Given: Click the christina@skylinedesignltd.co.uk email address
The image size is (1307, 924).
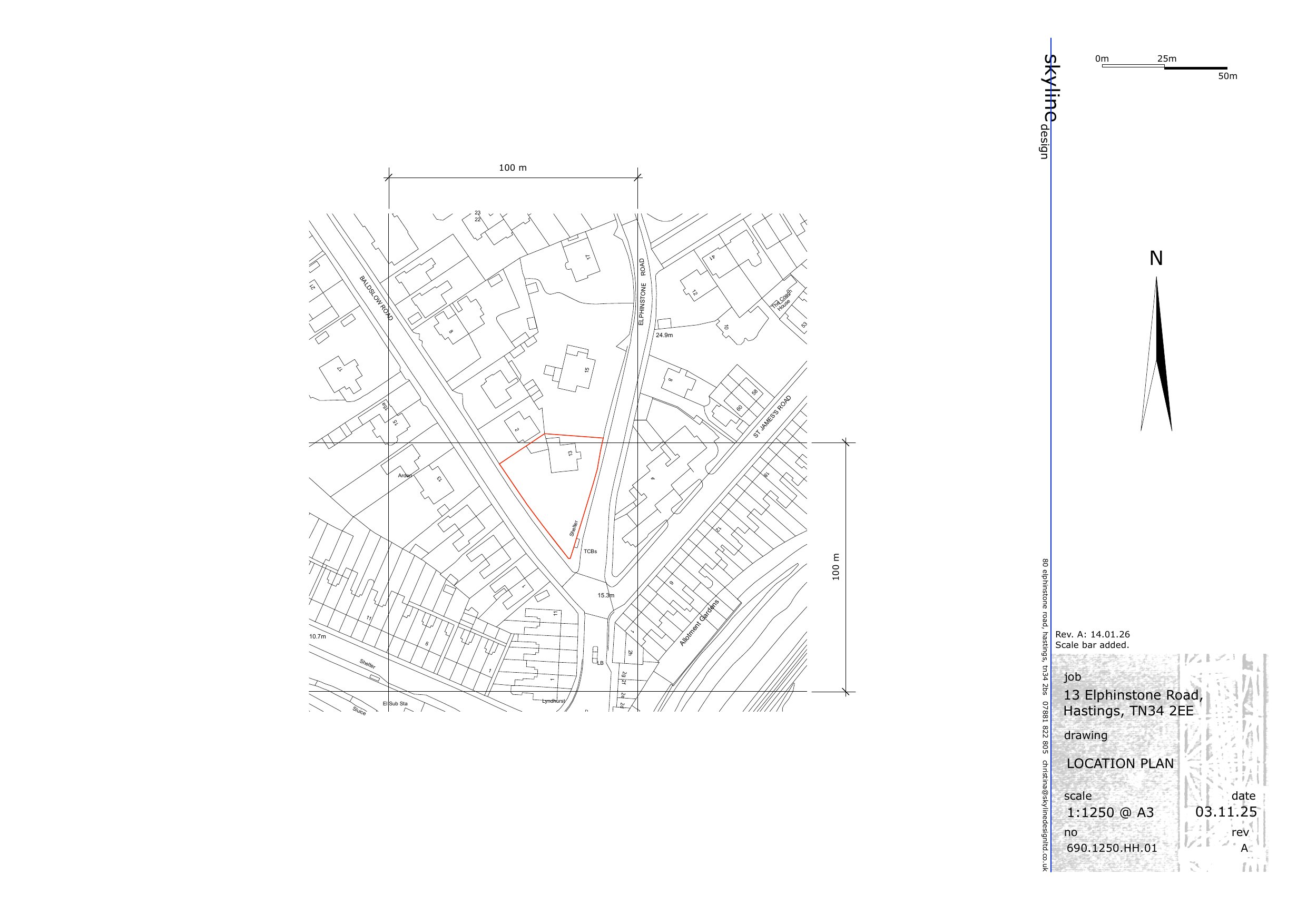Looking at the screenshot, I should (1045, 815).
